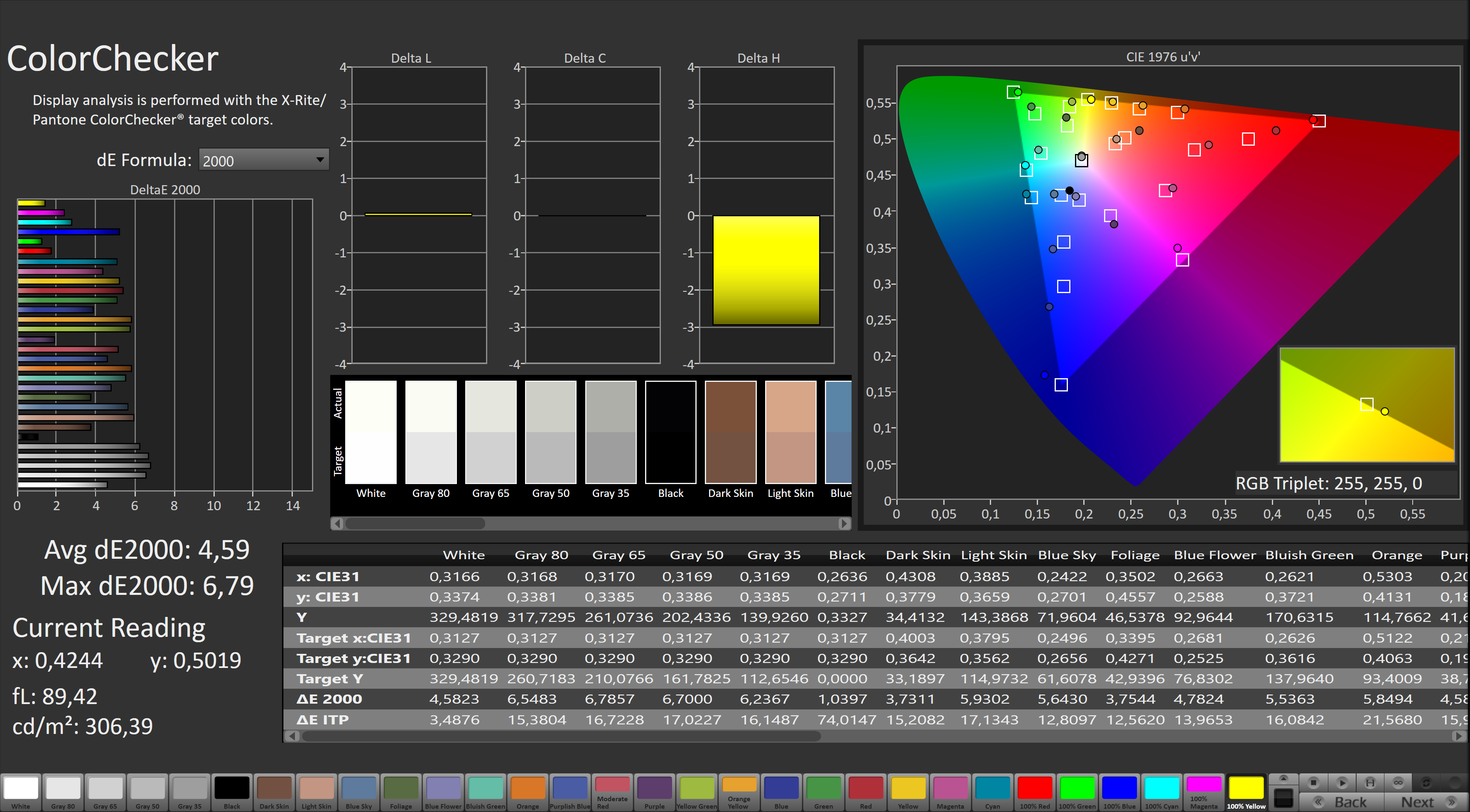Screen dimensions: 1470x812
Task: Click the Avg dE2000 reading text
Action: tap(147, 549)
